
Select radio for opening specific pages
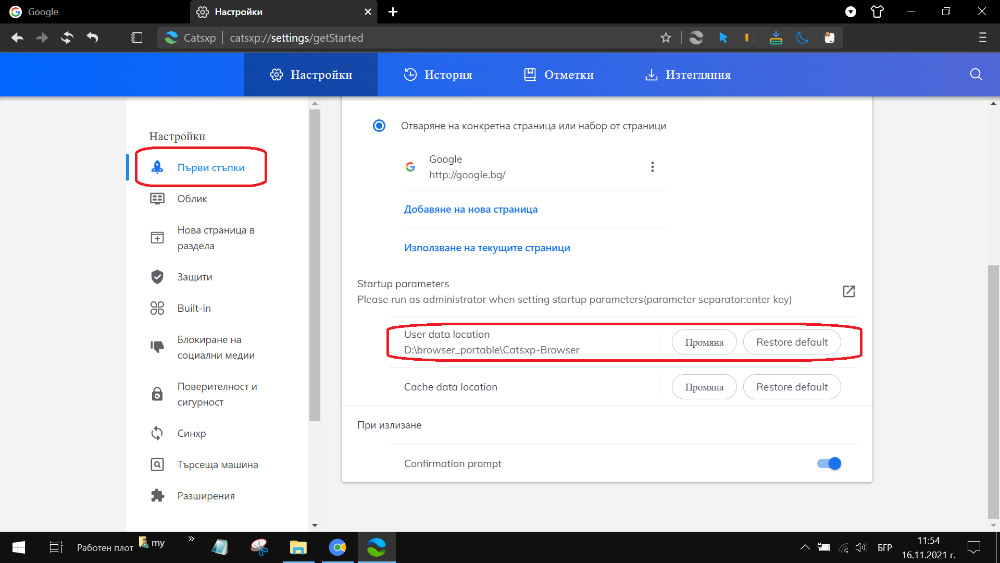[x=379, y=126]
